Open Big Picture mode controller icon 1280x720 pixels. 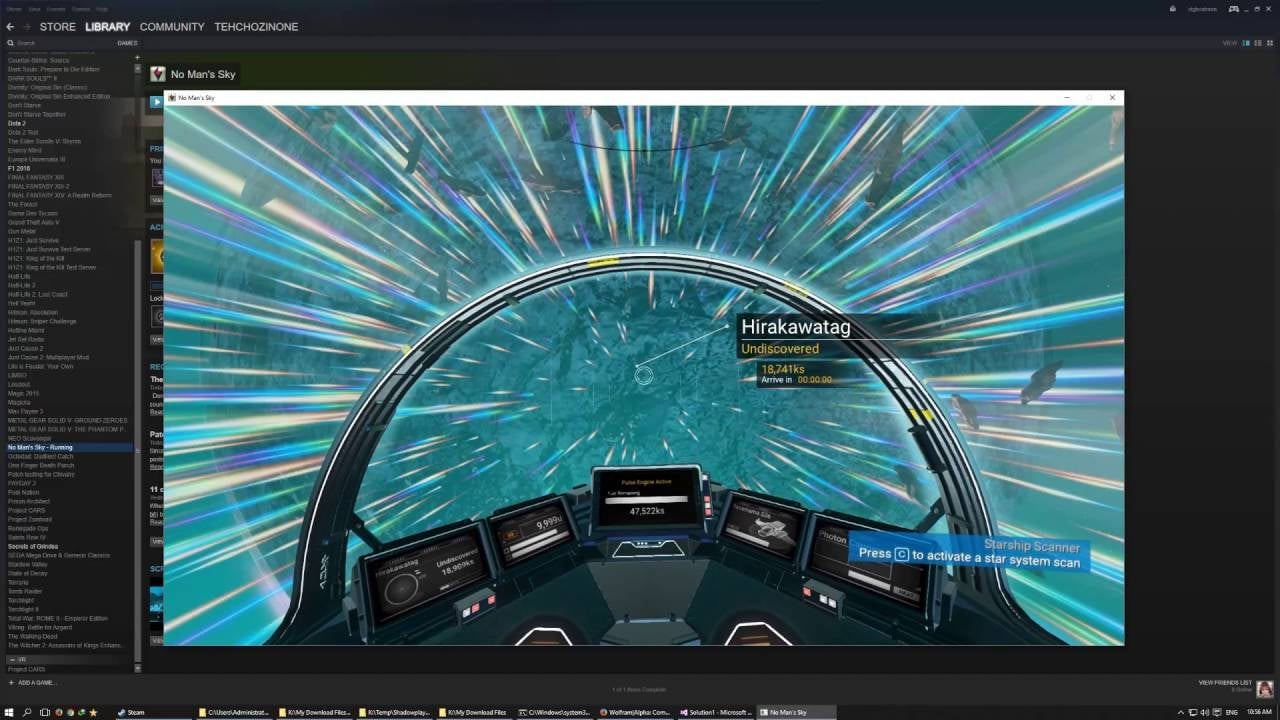point(1234,9)
